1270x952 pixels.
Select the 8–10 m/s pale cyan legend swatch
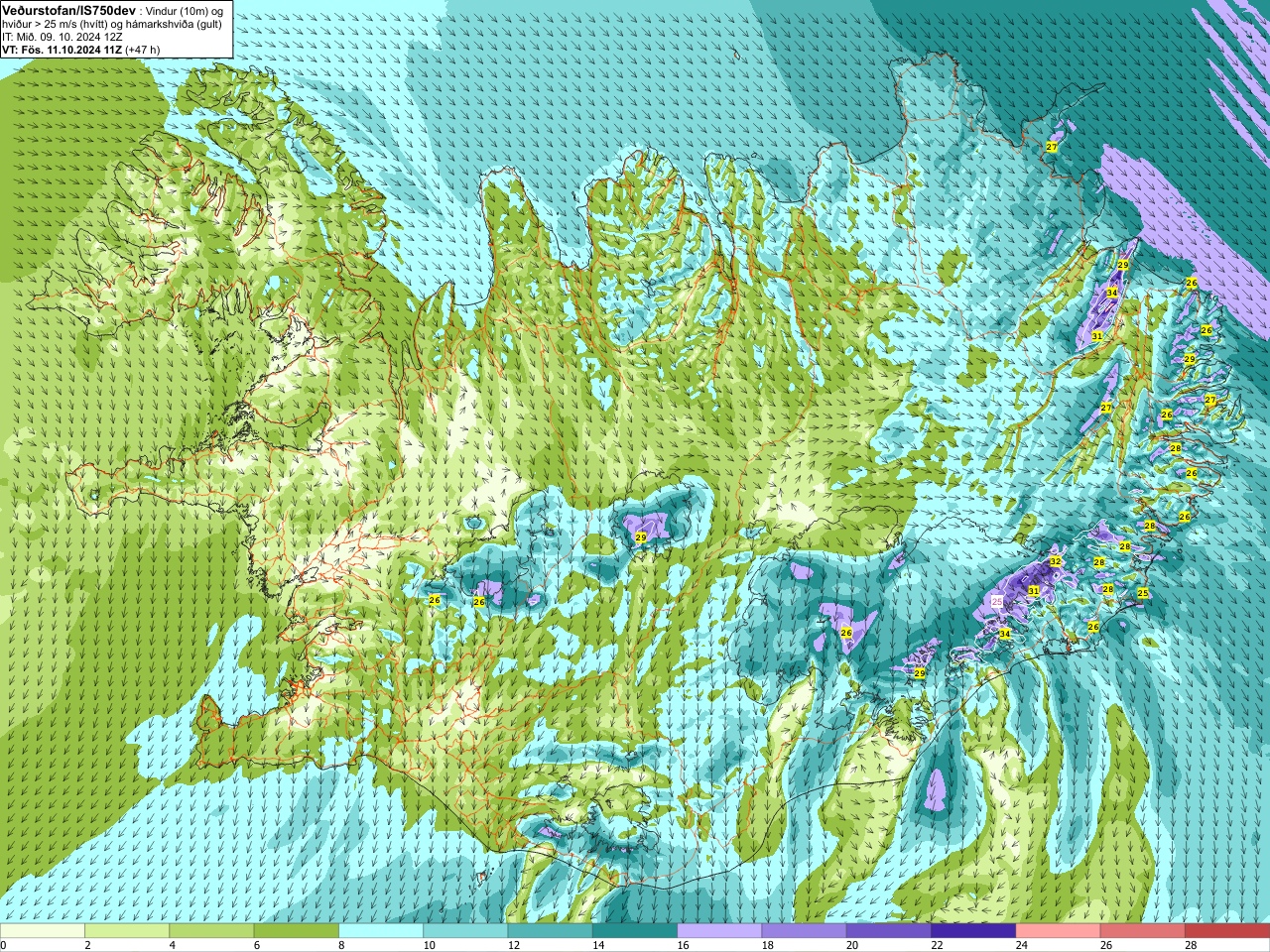381,931
